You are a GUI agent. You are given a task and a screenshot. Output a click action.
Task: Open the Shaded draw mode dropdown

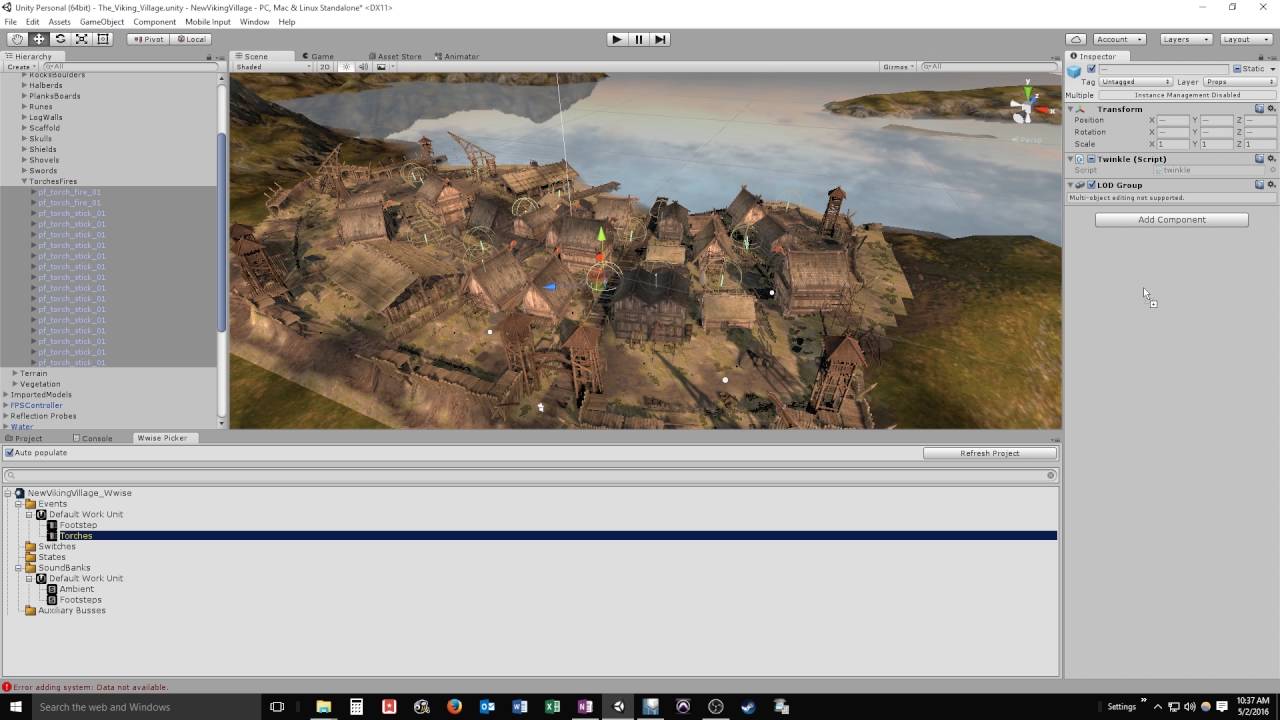pyautogui.click(x=272, y=67)
